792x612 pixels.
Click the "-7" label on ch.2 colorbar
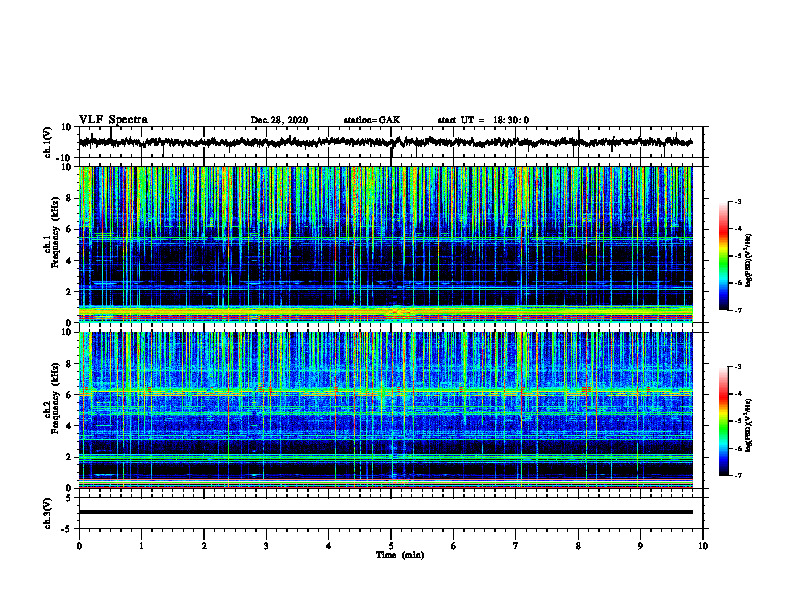[737, 475]
